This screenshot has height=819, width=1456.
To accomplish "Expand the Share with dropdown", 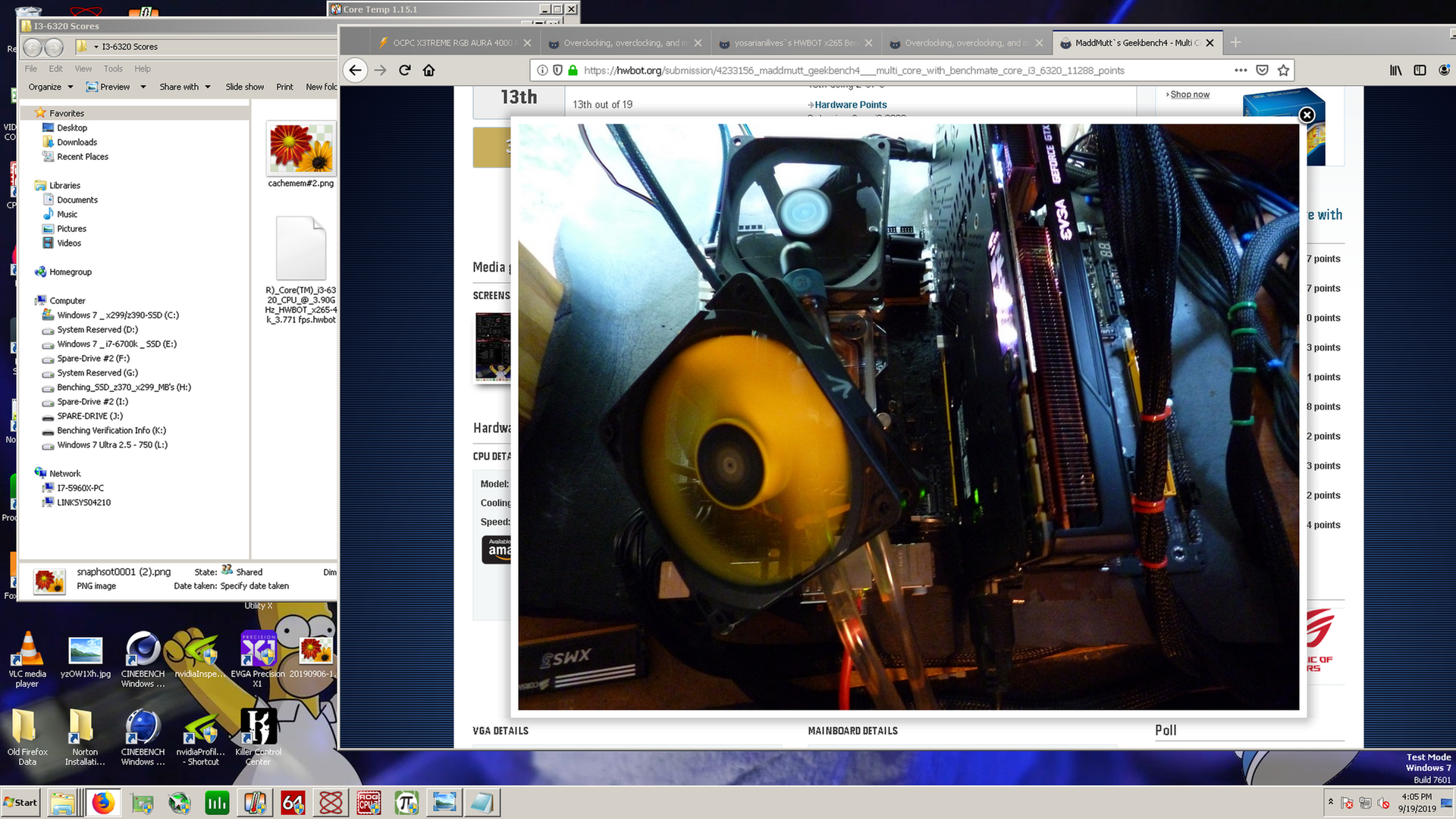I will (x=185, y=86).
